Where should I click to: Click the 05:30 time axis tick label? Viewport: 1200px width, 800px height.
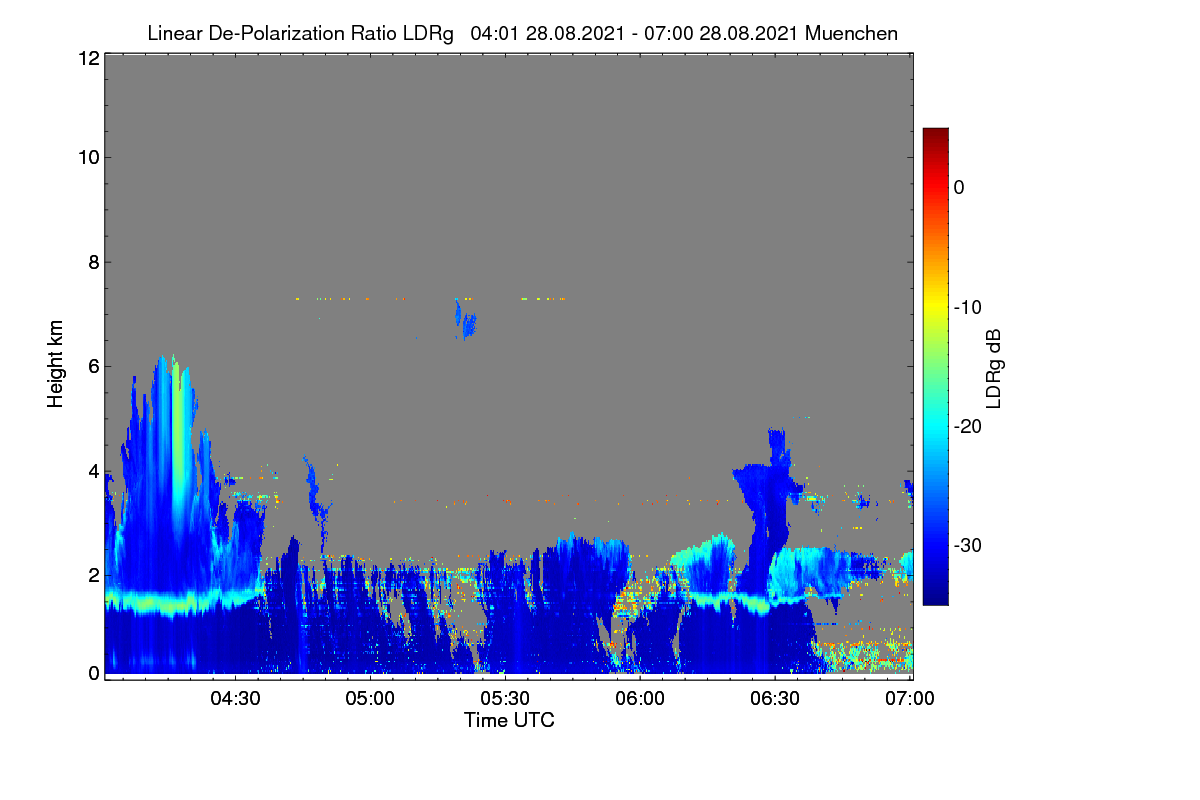505,698
